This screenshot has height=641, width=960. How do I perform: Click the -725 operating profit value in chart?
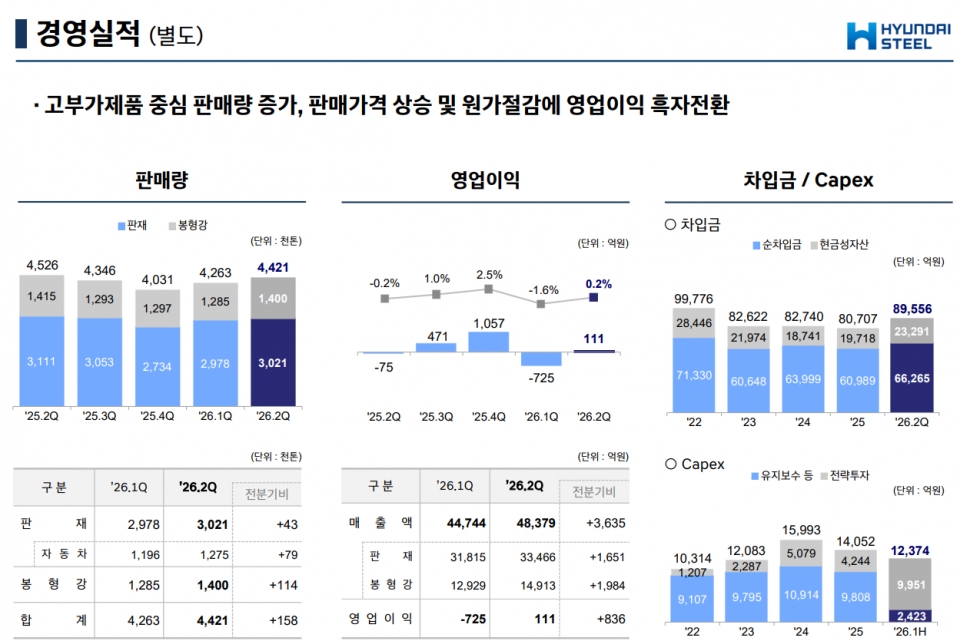[x=541, y=378]
